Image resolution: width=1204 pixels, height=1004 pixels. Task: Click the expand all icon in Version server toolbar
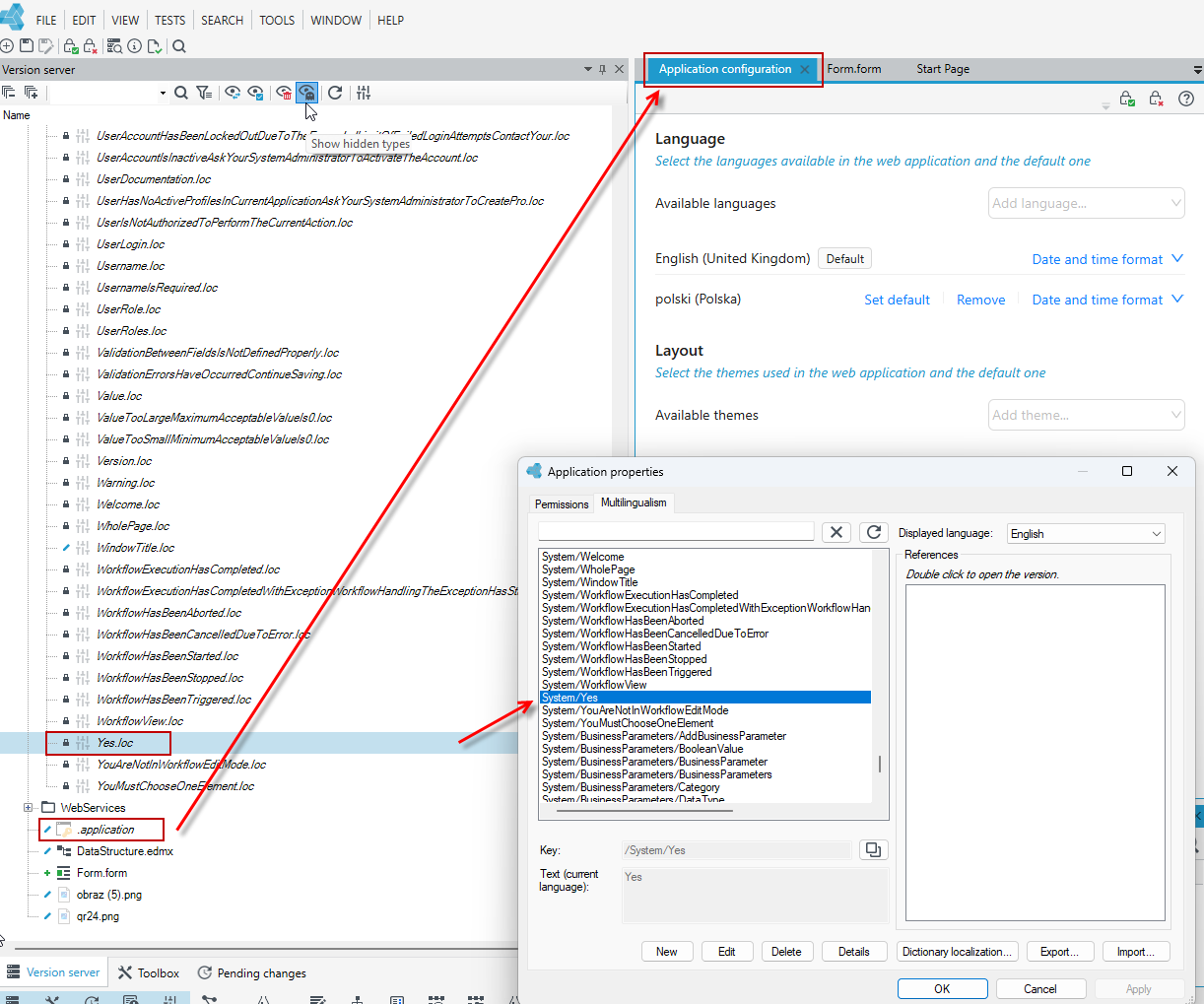click(31, 93)
